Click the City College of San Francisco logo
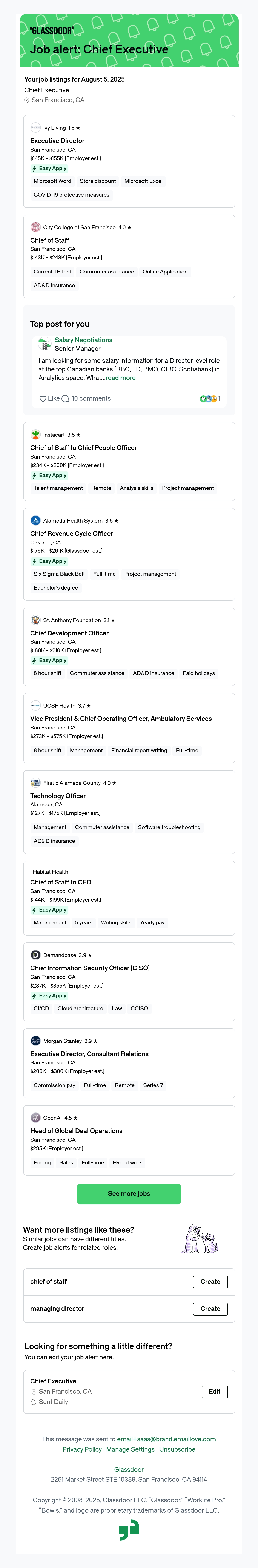The image size is (258, 1568). 35,227
